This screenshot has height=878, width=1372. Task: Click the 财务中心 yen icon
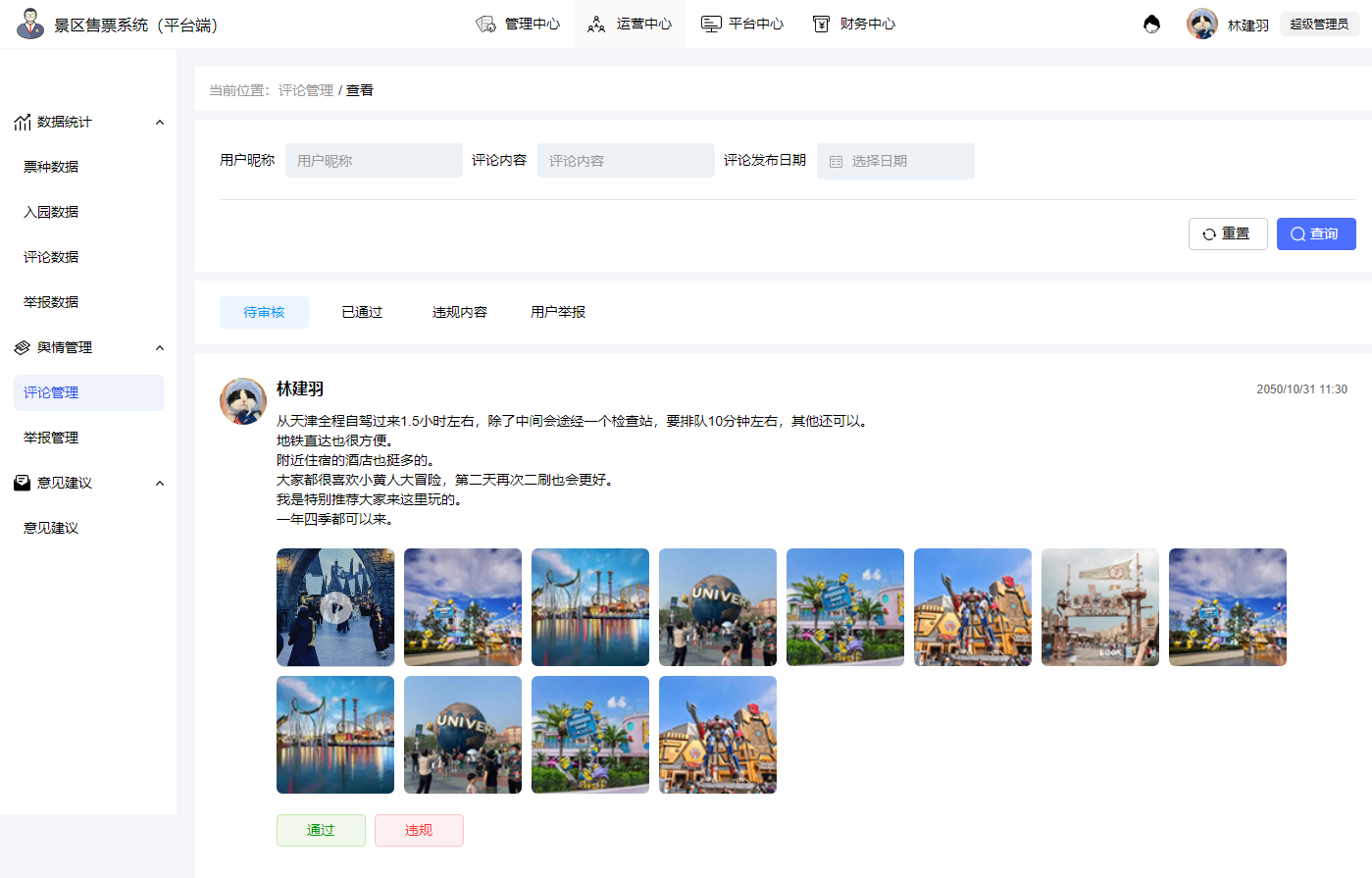pos(822,24)
